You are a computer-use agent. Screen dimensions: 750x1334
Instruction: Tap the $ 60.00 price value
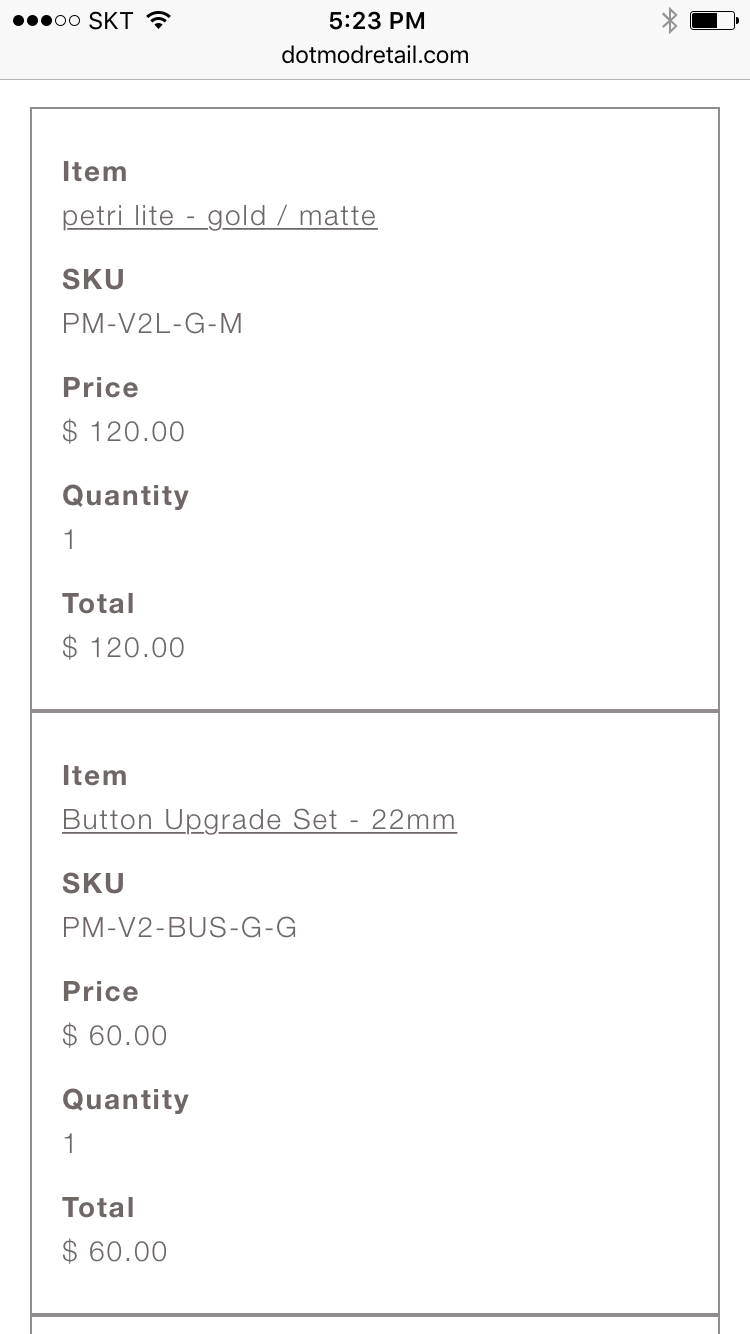[x=114, y=1036]
